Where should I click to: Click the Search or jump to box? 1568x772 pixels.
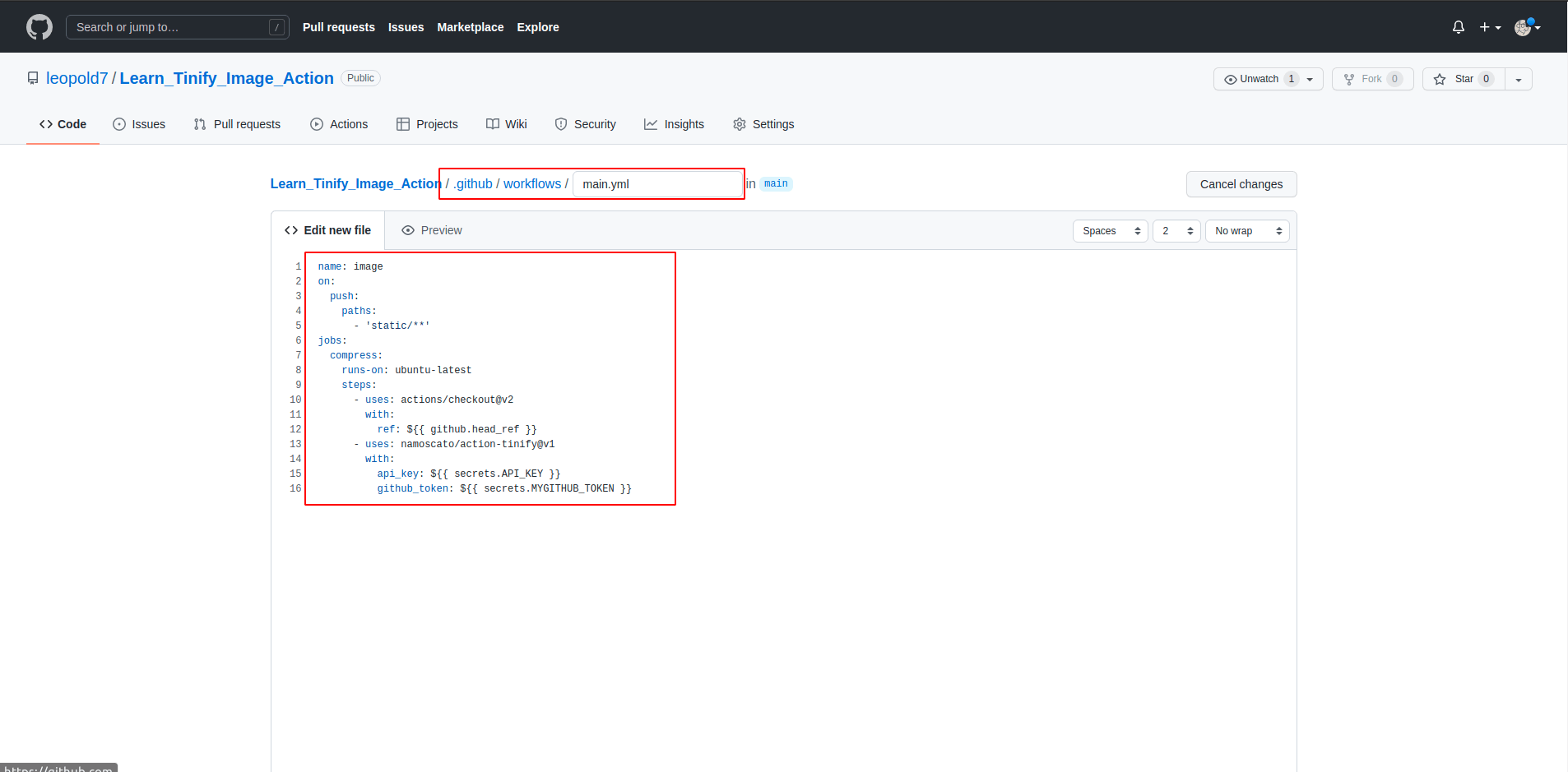click(177, 27)
